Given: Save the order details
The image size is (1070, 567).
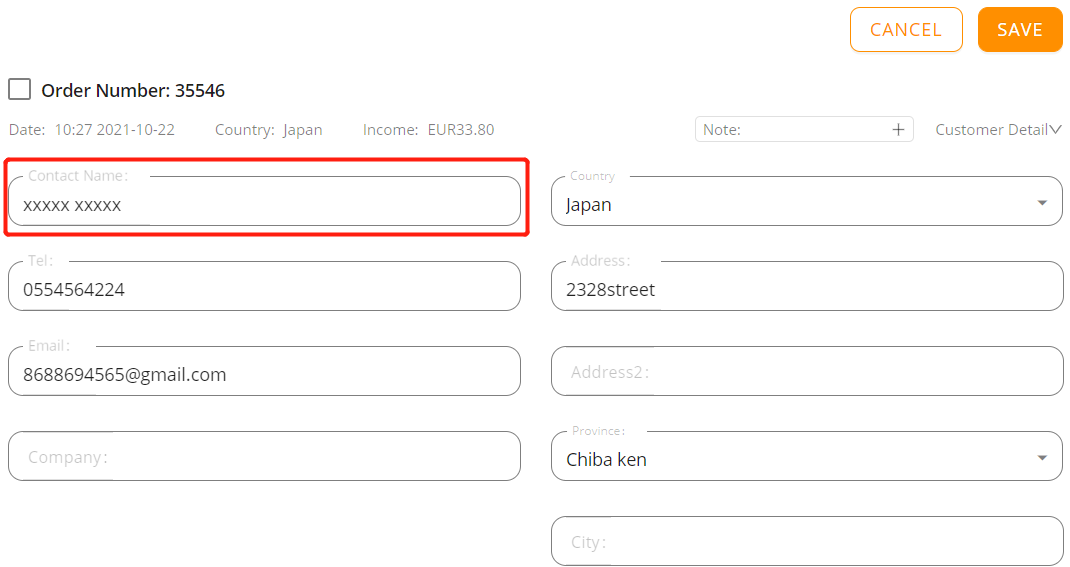Looking at the screenshot, I should pyautogui.click(x=1020, y=29).
